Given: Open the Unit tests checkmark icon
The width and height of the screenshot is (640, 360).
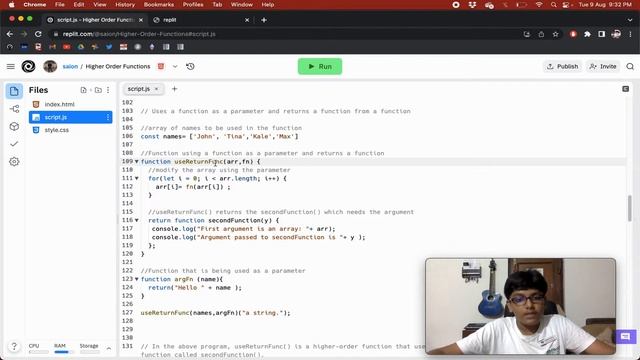Looking at the screenshot, I should (x=14, y=144).
